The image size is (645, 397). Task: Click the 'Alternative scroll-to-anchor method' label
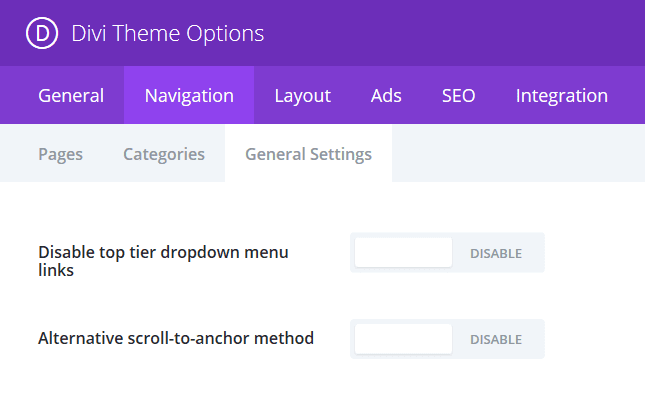[x=176, y=338]
